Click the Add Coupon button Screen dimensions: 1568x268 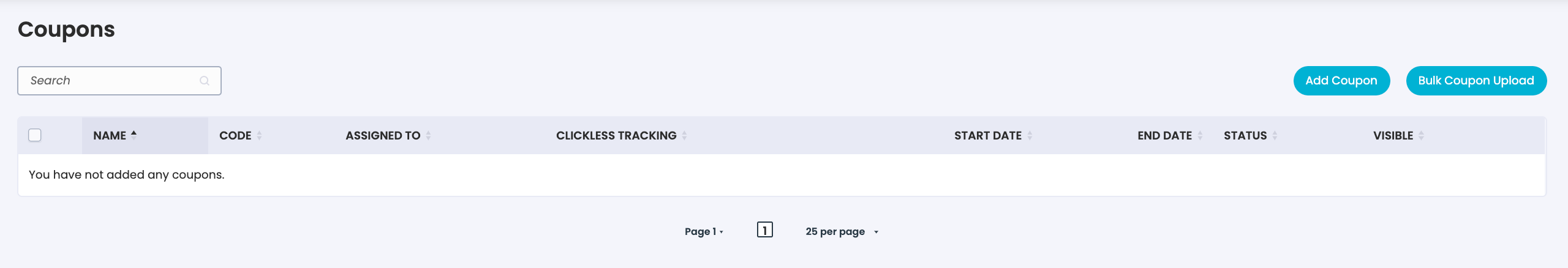1341,81
